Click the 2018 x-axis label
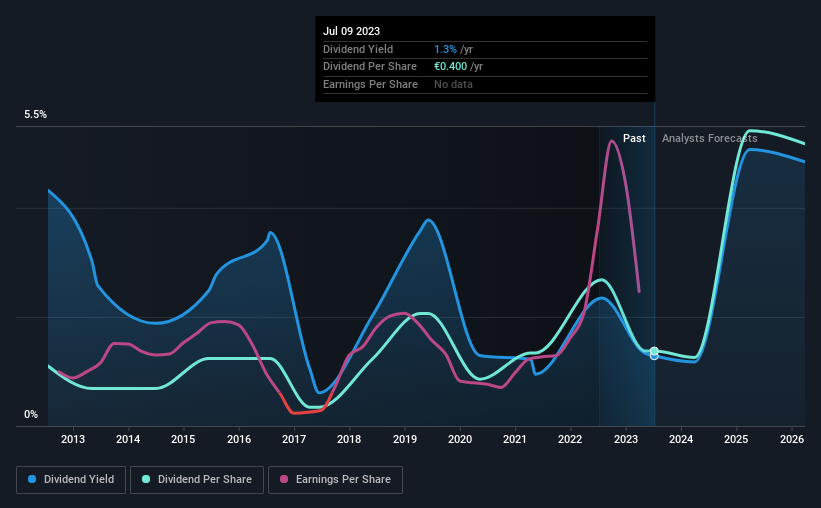 [349, 439]
